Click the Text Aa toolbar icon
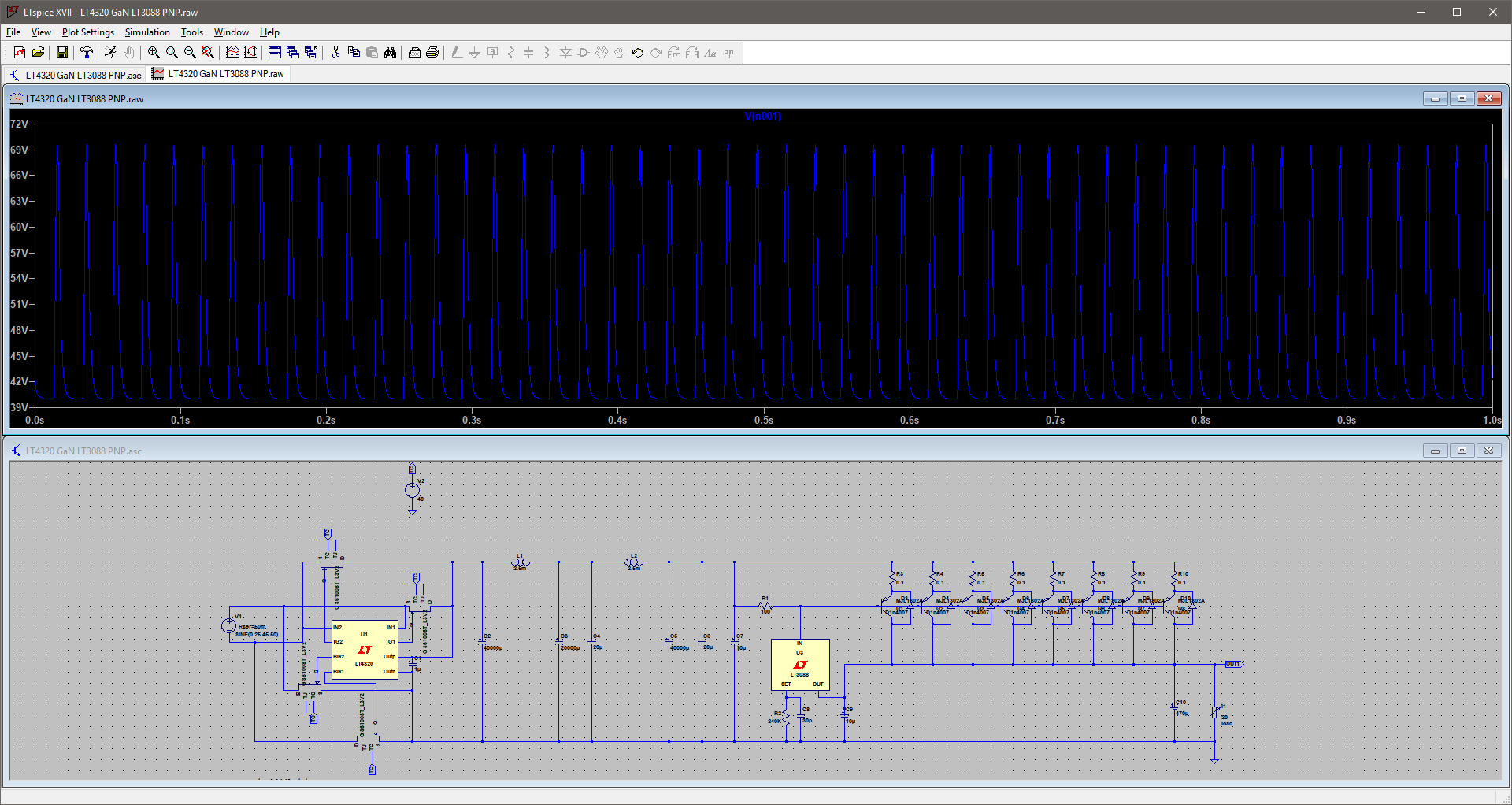This screenshot has width=1512, height=805. coord(710,53)
